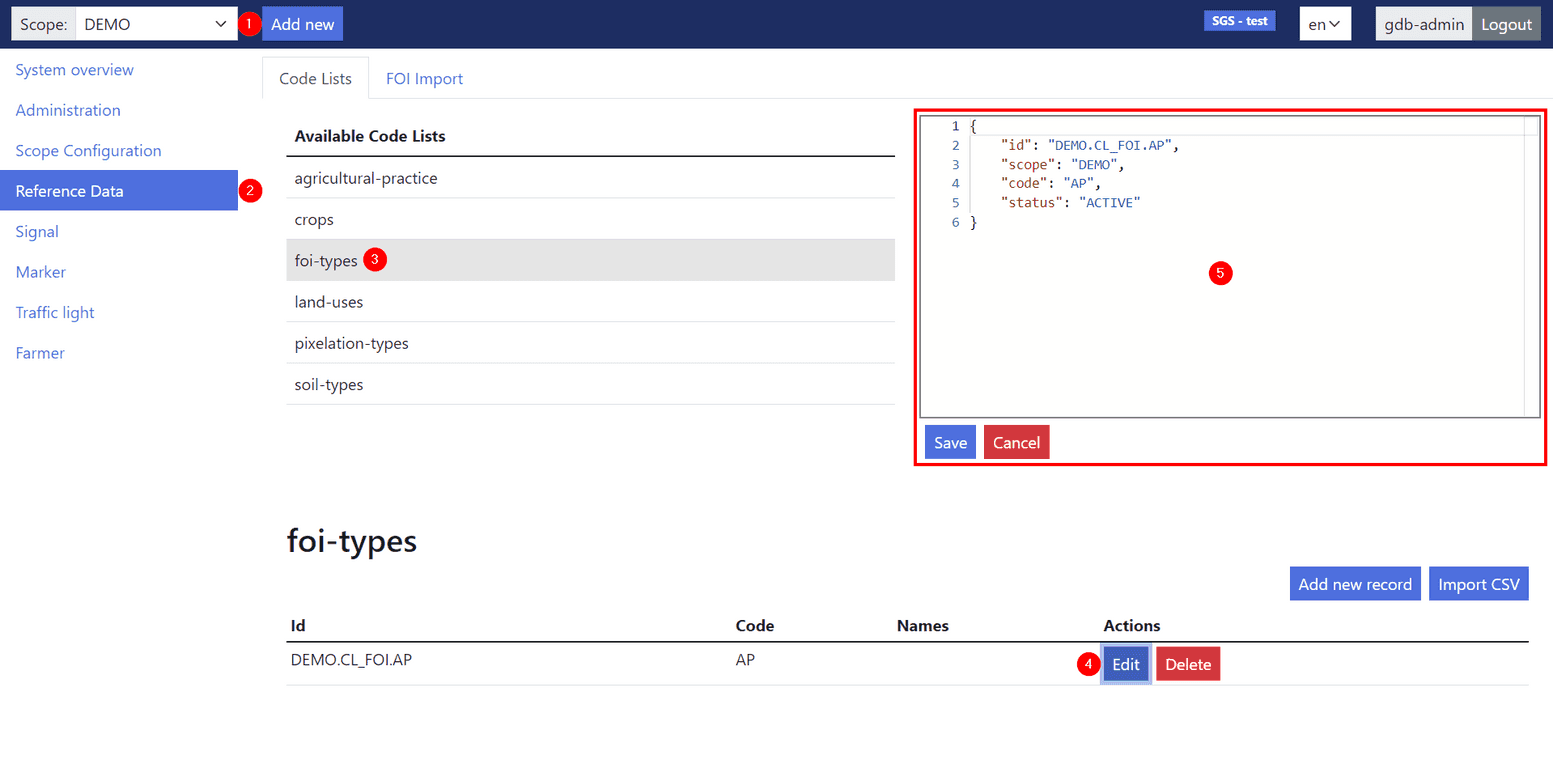The image size is (1553, 760).
Task: Open the Import CSV dialog
Action: [x=1478, y=583]
